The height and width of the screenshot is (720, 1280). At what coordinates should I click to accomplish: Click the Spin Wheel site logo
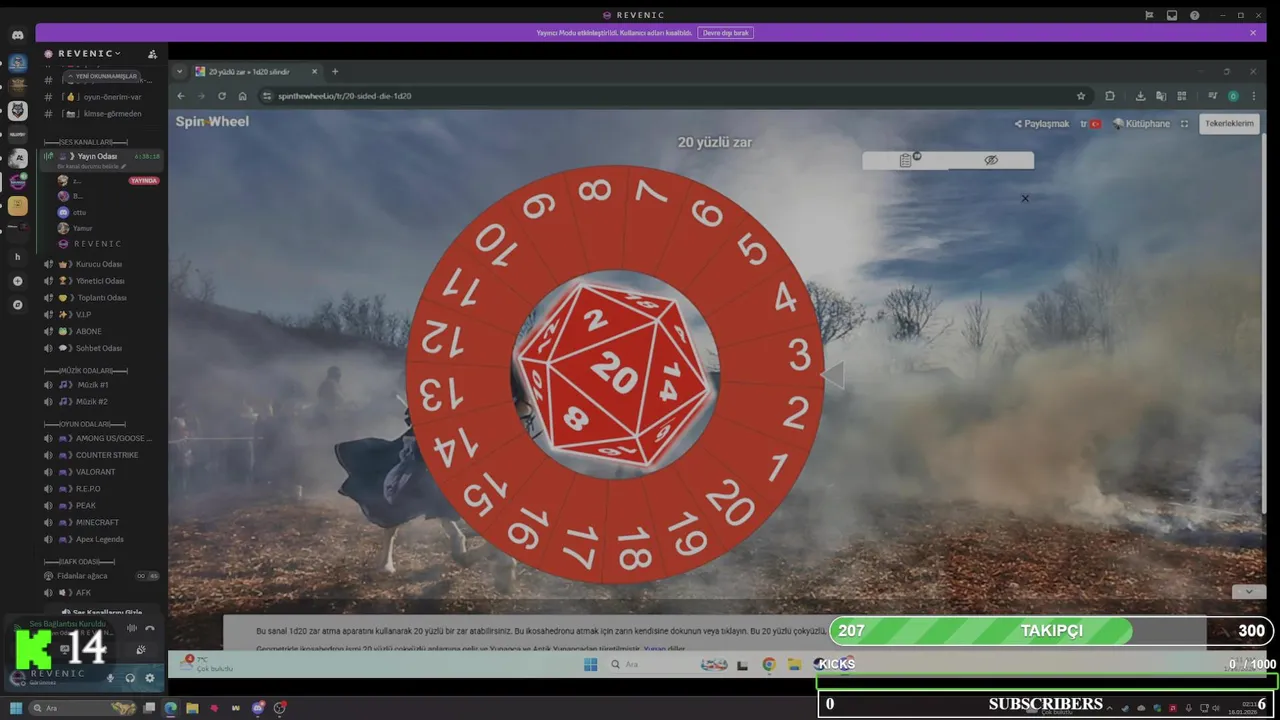click(212, 121)
